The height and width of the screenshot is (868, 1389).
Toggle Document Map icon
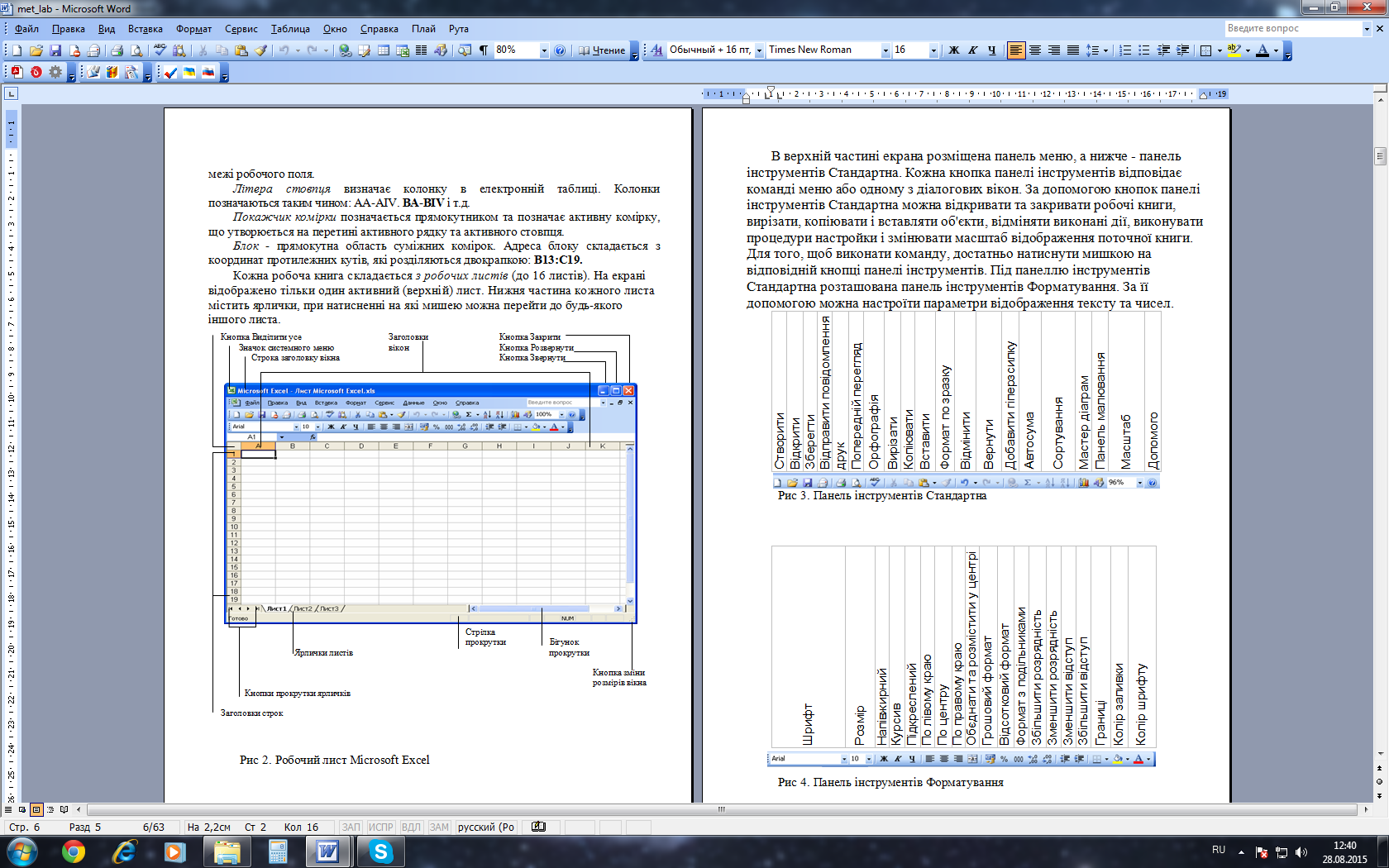pyautogui.click(x=464, y=50)
